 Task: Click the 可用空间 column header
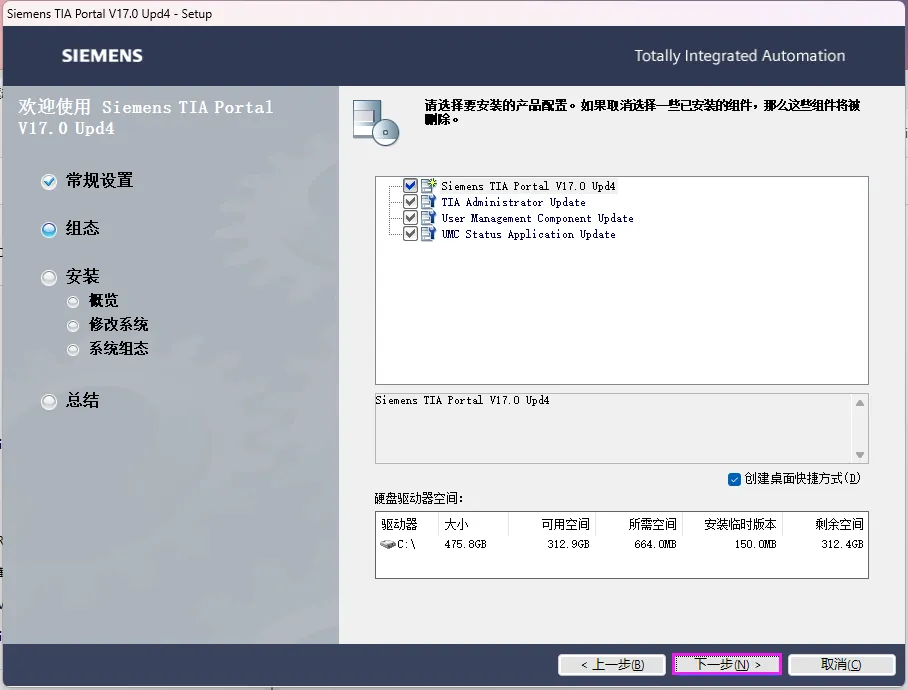(551, 524)
